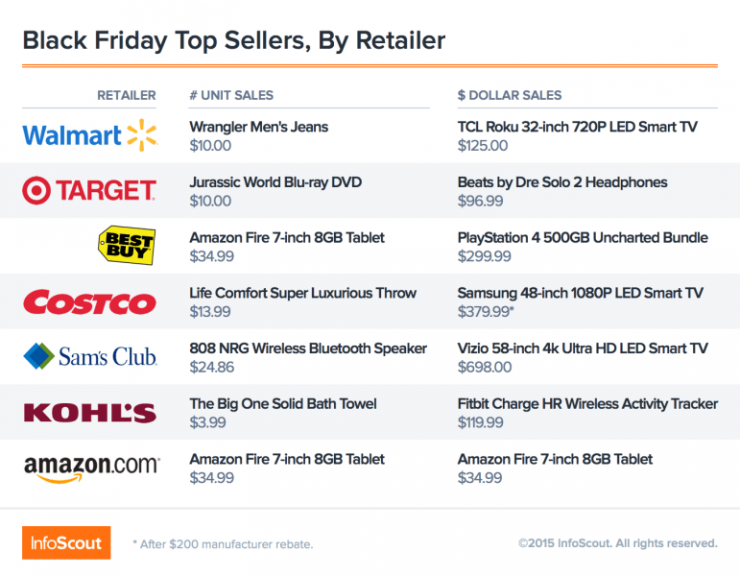Viewport: 740px width, 576px height.
Task: Select the Kohl's logo
Action: click(90, 413)
